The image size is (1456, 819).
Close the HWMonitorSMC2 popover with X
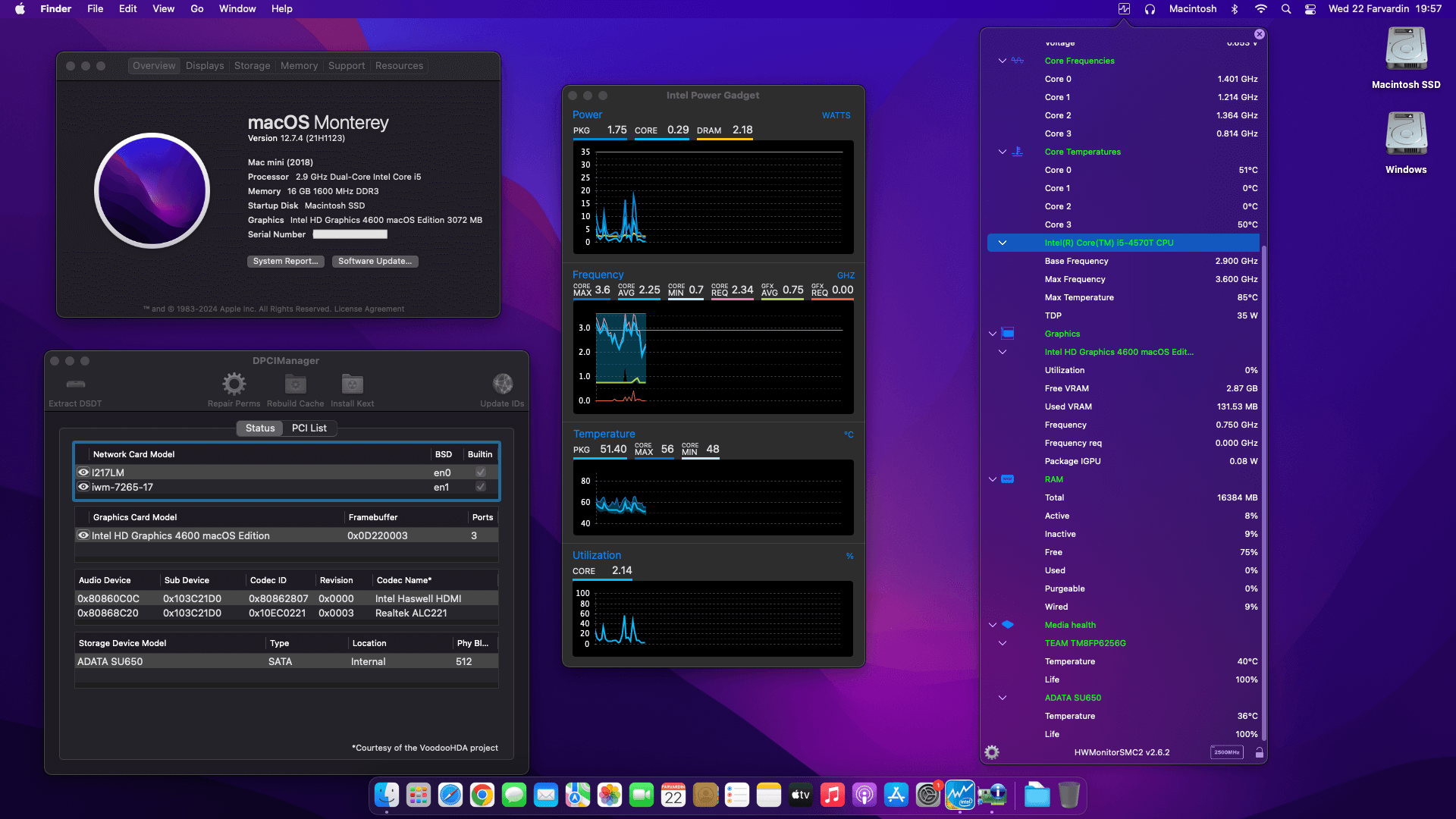[1259, 34]
